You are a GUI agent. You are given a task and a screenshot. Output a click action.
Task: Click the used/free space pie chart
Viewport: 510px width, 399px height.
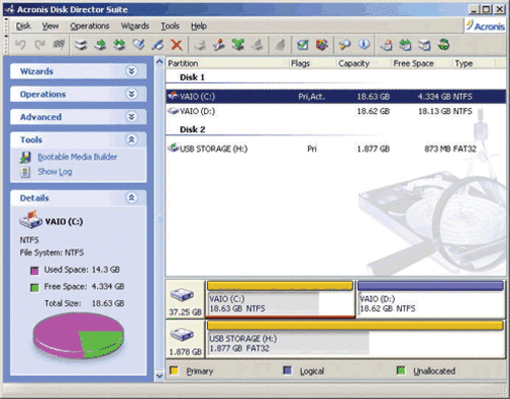[78, 335]
